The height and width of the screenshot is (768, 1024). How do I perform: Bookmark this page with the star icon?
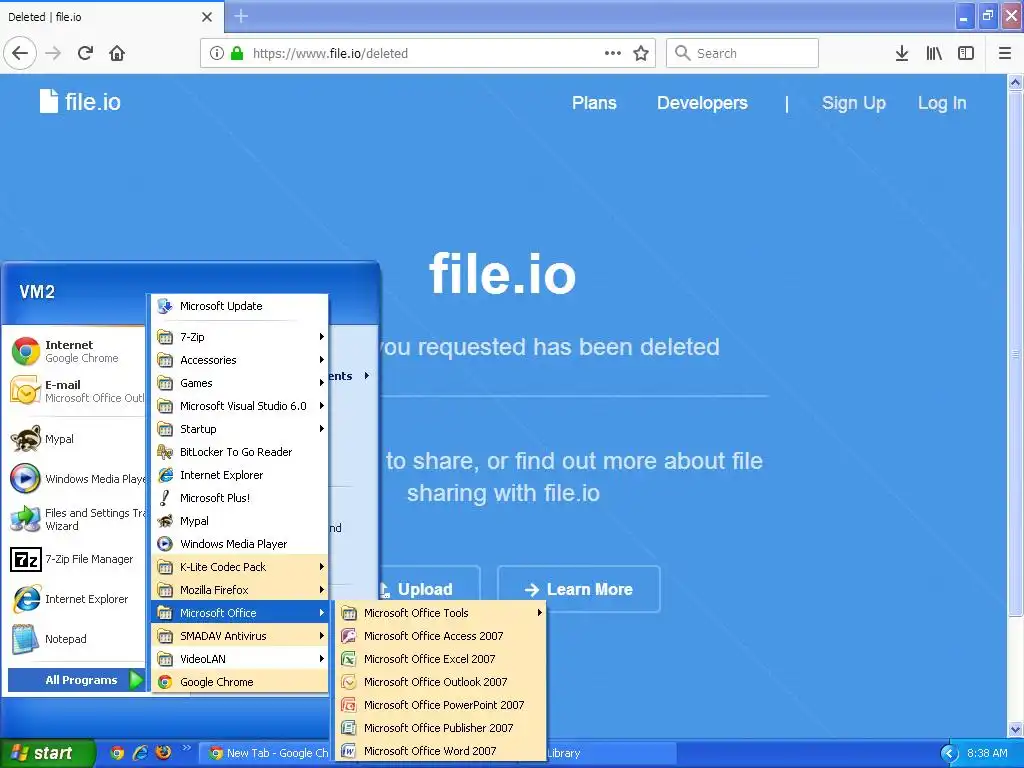point(641,53)
